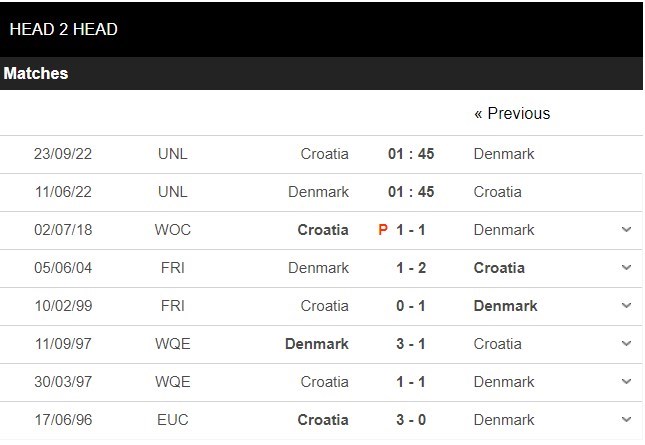This screenshot has height=445, width=645.
Task: Click the EUC competition label
Action: [173, 420]
